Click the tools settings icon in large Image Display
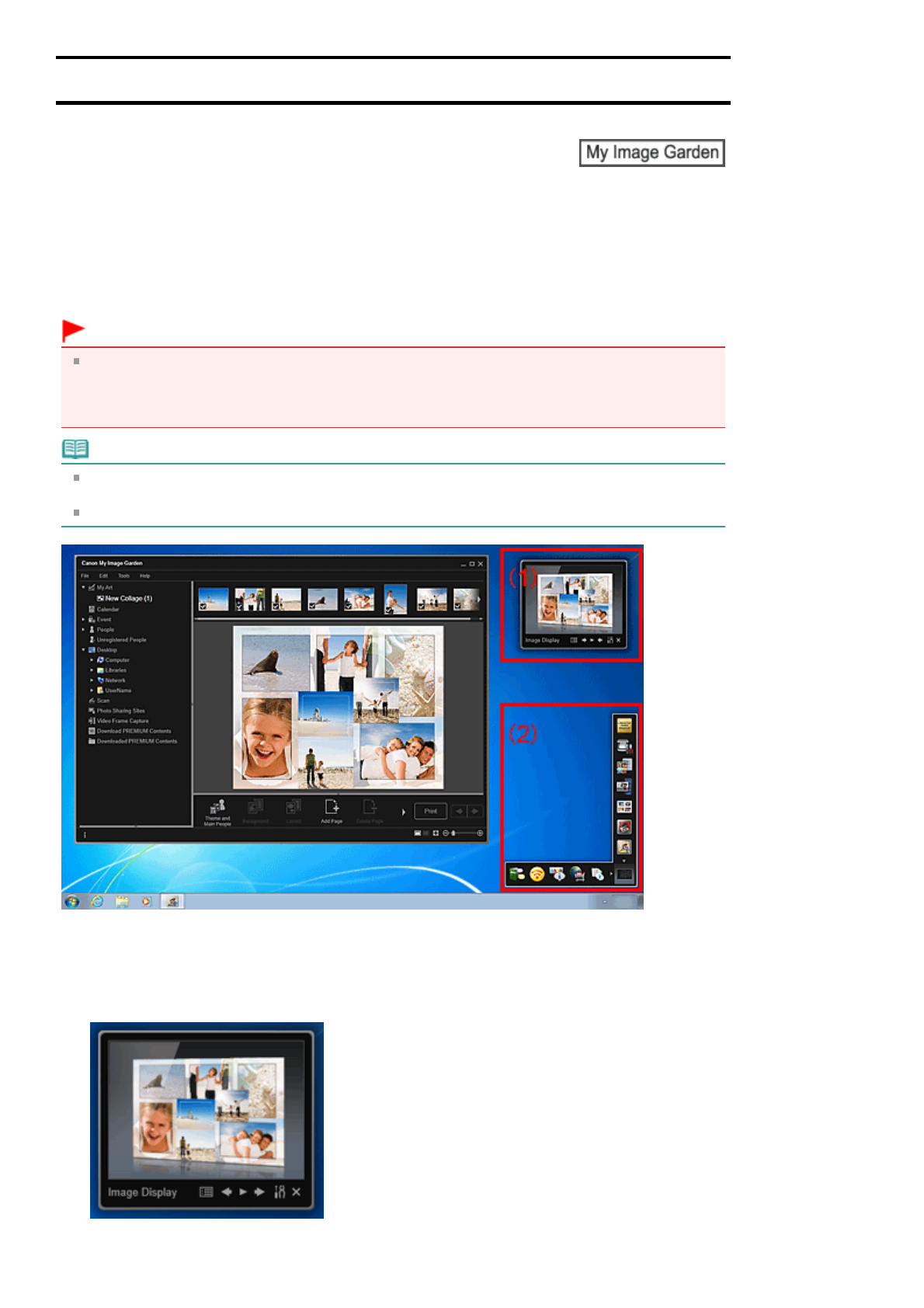 coord(280,1191)
